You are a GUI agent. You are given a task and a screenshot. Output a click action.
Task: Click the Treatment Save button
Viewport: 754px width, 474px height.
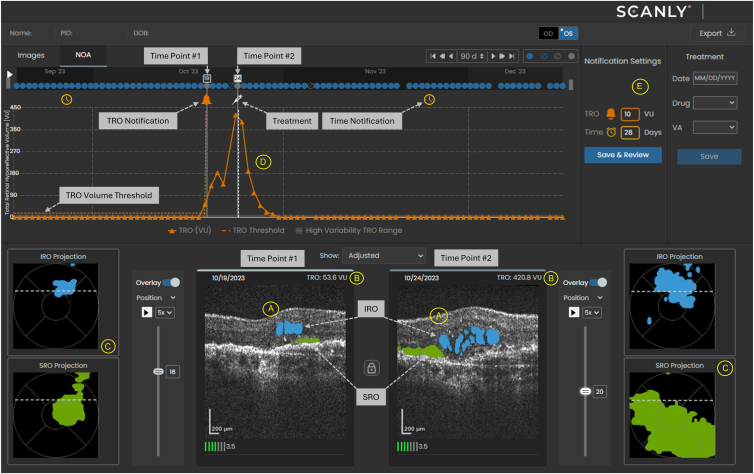(708, 157)
